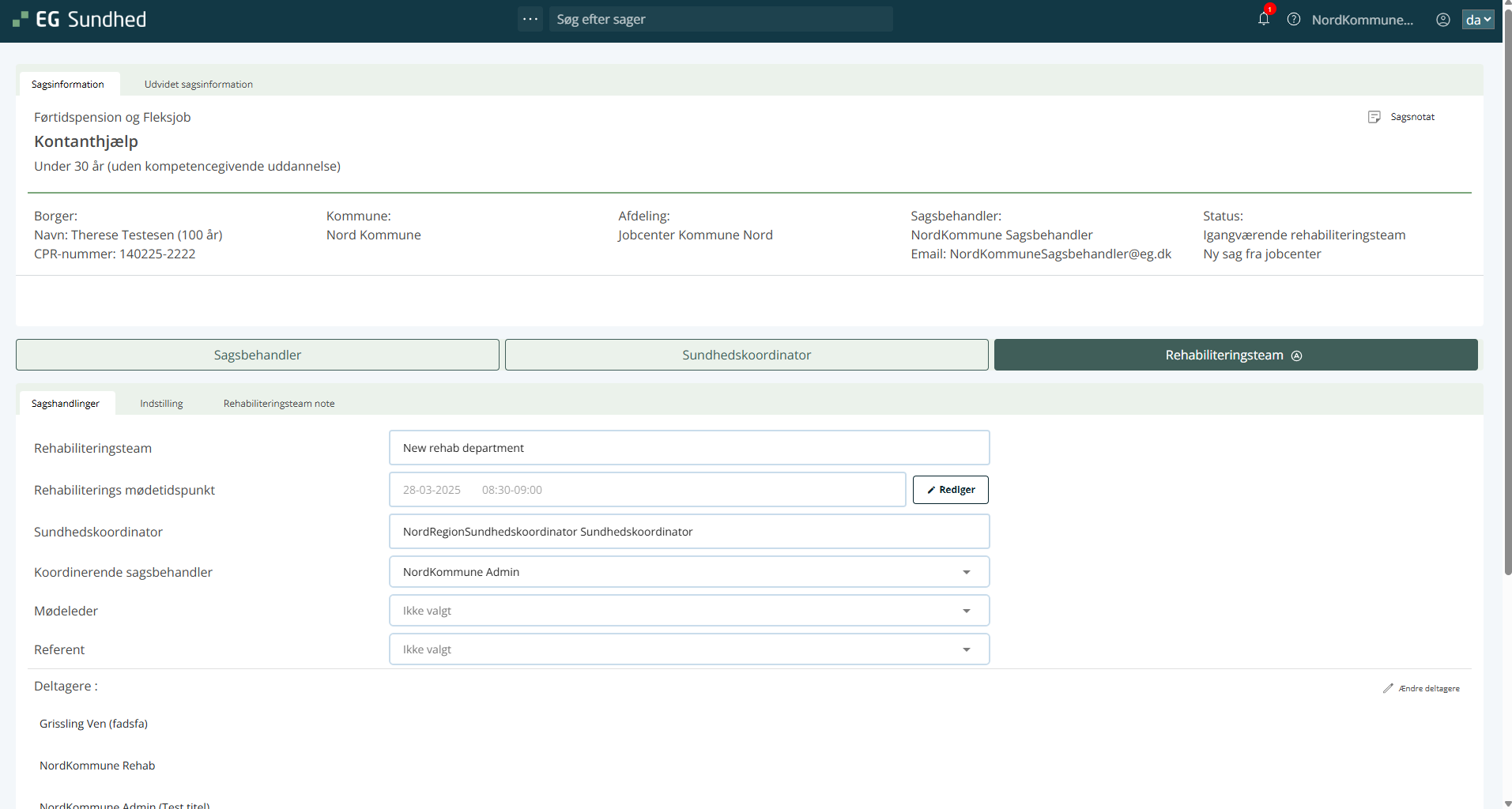The image size is (1512, 809).
Task: Click the Ændre deltagere pencil icon
Action: click(1388, 688)
